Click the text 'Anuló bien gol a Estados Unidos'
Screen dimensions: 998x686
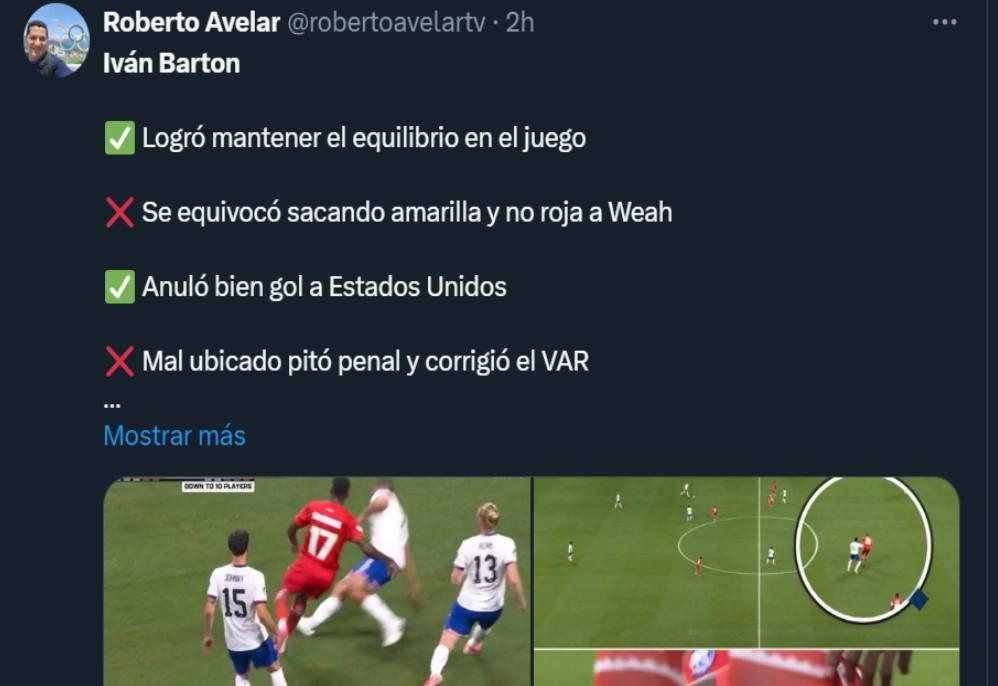[x=325, y=287]
